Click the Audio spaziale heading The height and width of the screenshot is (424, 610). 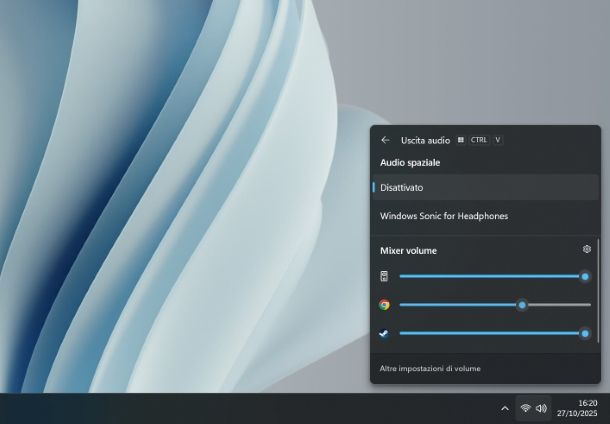410,163
